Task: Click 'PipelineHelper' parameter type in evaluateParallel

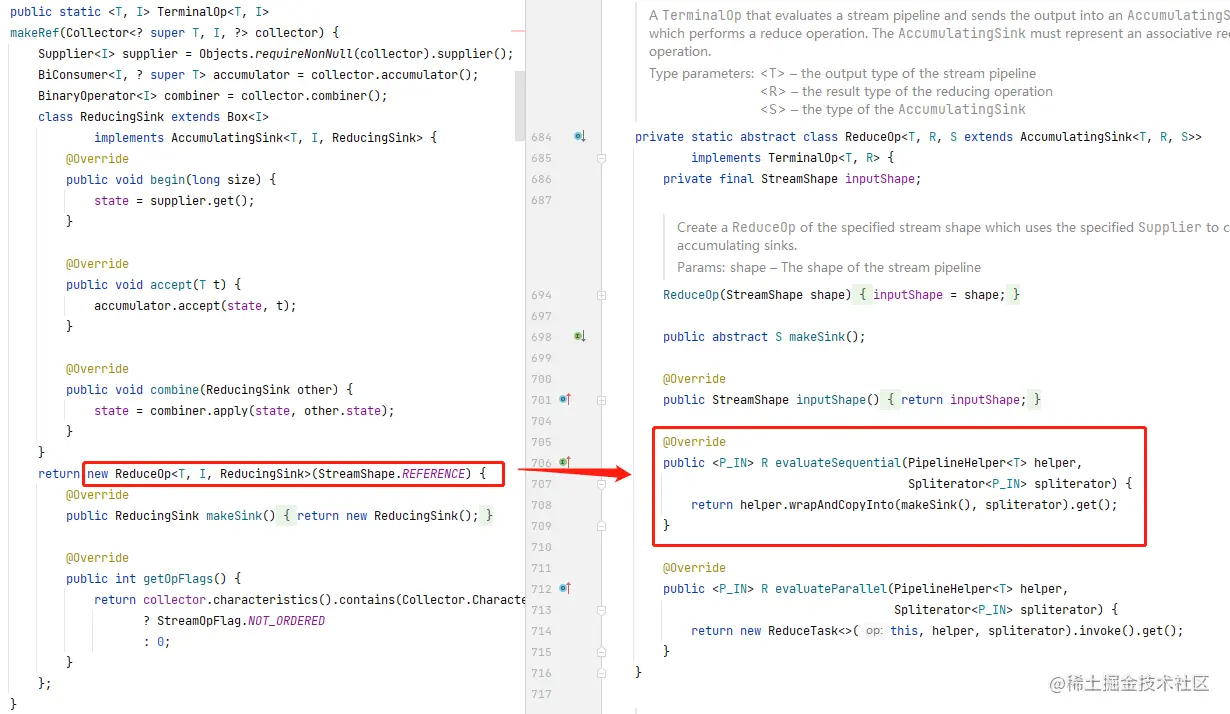Action: click(943, 589)
